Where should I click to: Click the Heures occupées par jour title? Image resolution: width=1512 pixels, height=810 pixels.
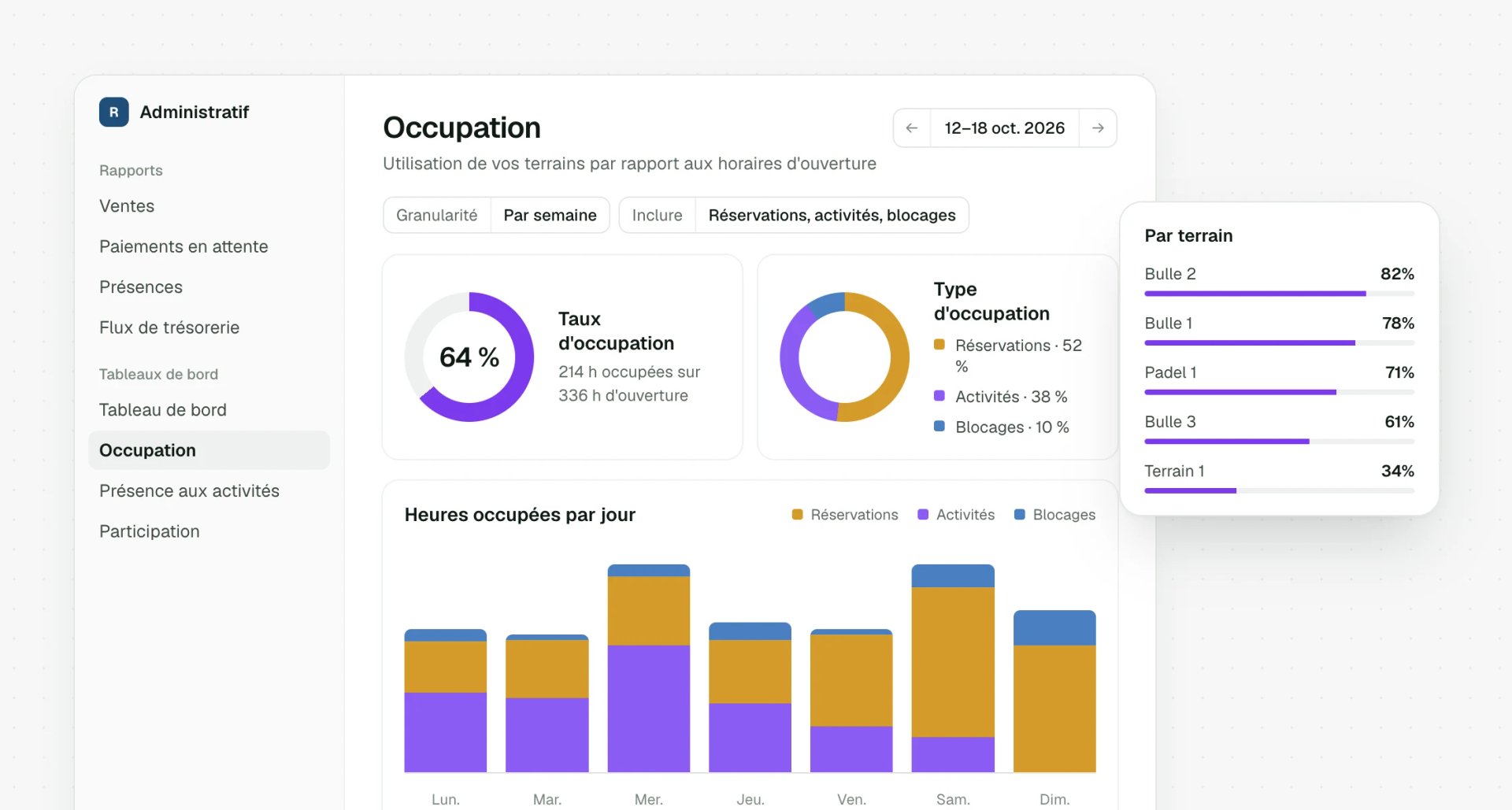tap(520, 515)
